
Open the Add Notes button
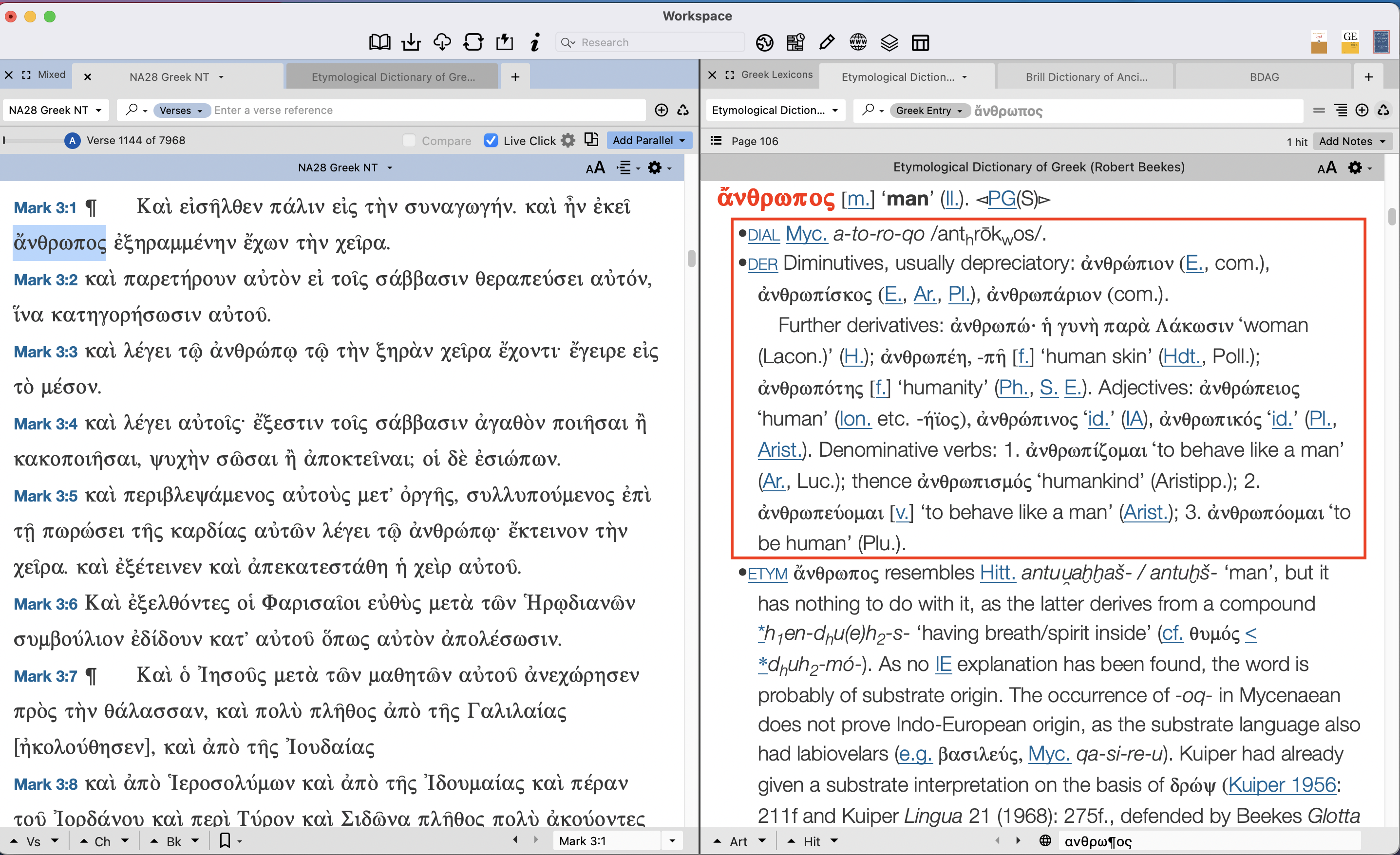1351,141
